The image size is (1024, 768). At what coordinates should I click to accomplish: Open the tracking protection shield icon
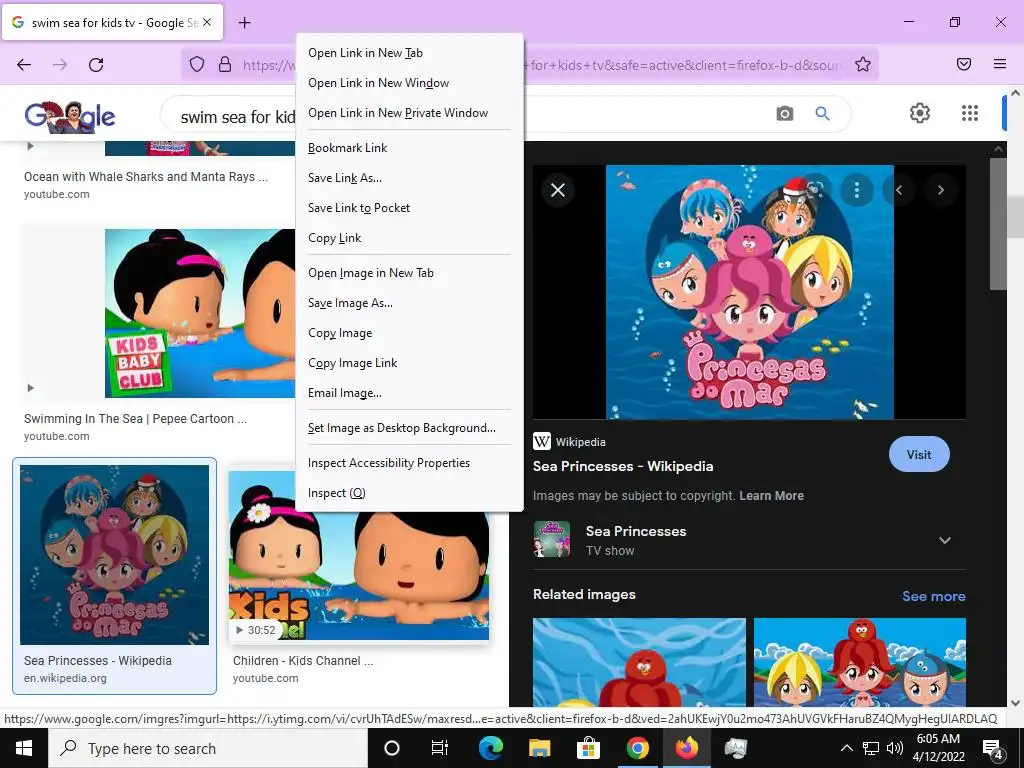pyautogui.click(x=197, y=64)
